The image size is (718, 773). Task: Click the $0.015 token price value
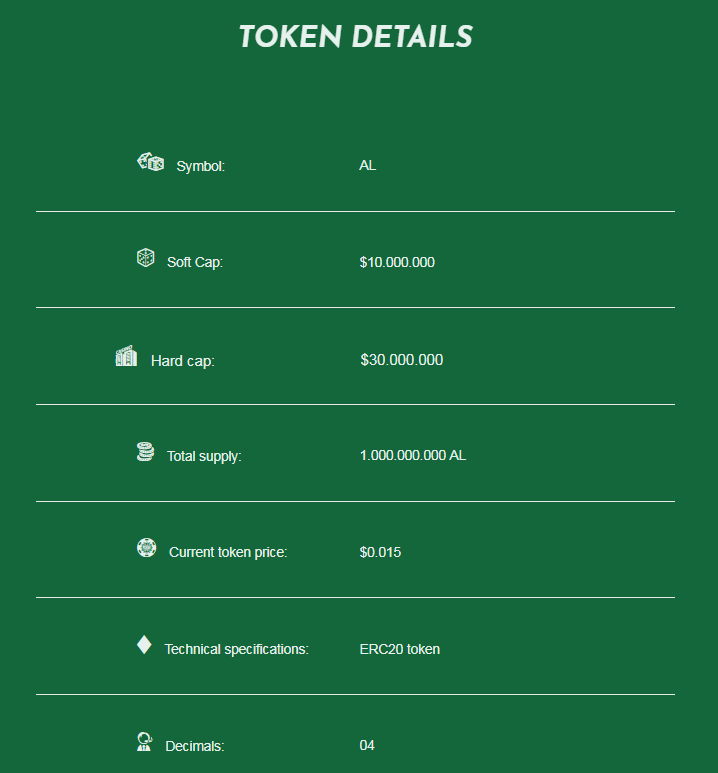pyautogui.click(x=380, y=552)
